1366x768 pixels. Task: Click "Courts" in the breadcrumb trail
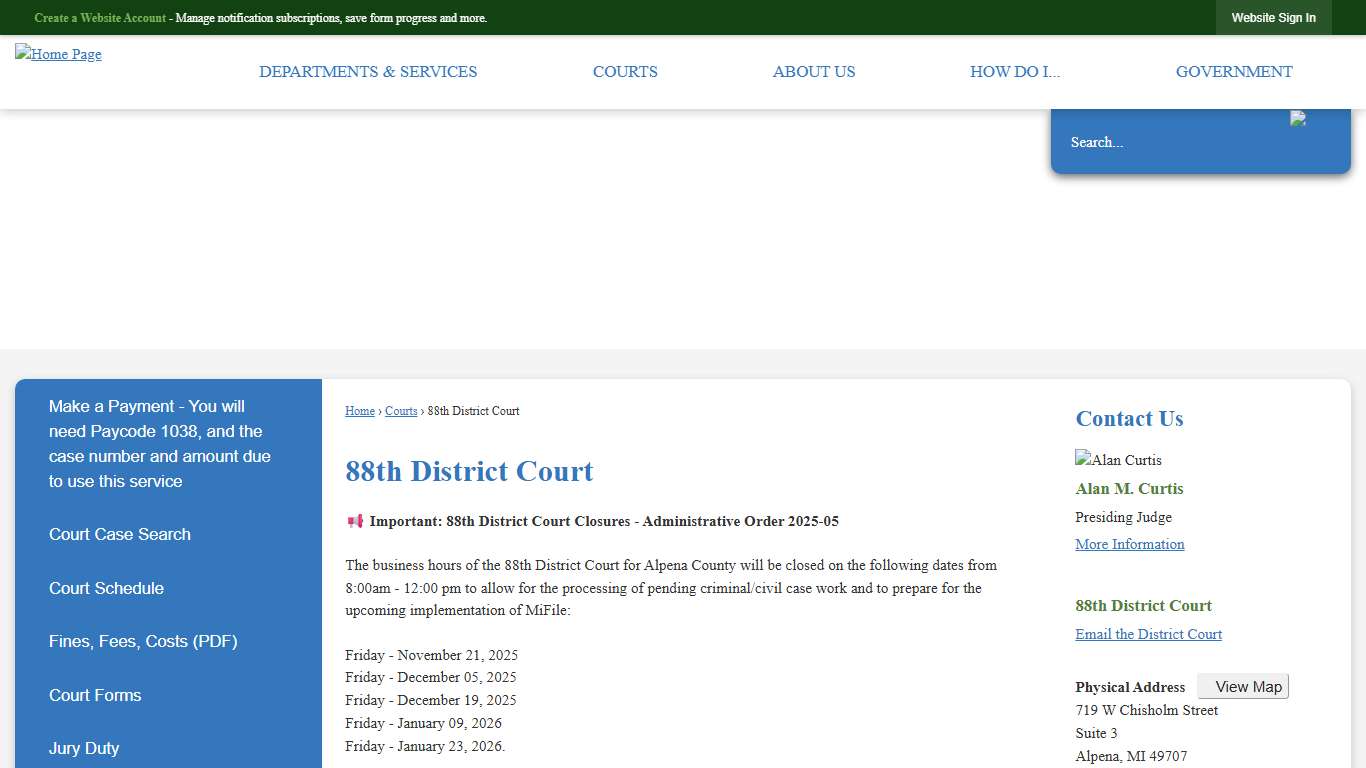click(x=400, y=411)
